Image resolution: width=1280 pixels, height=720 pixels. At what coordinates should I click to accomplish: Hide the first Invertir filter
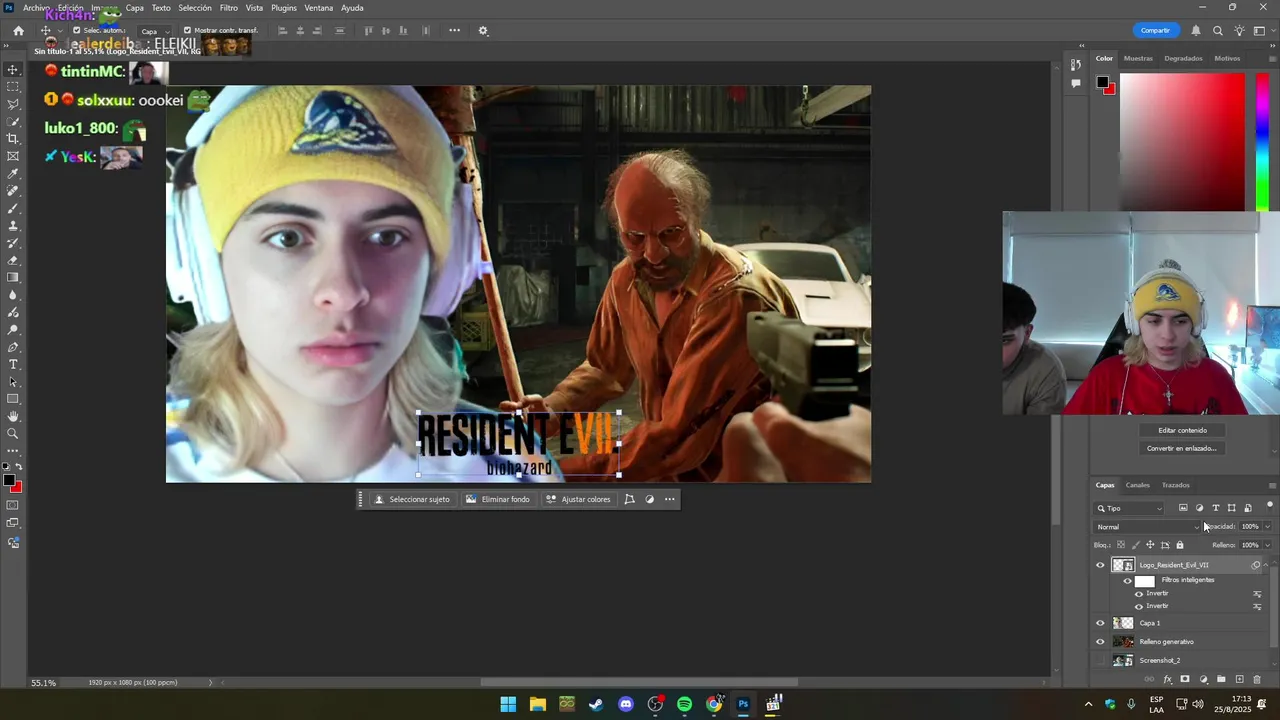coord(1138,594)
